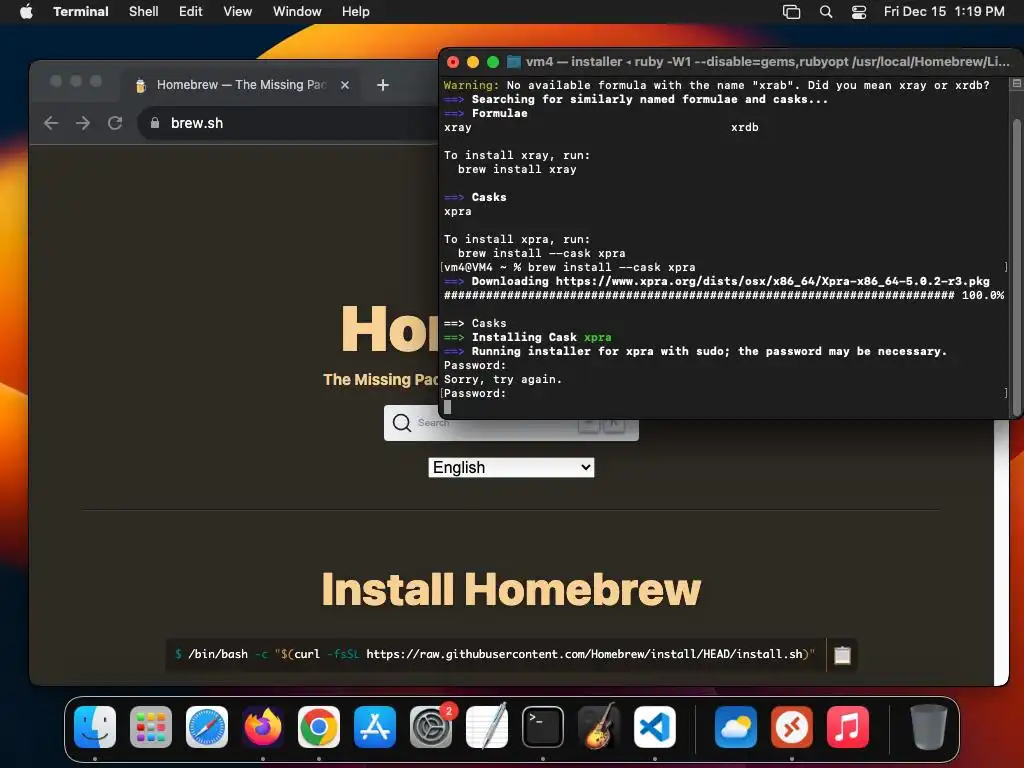This screenshot has width=1024, height=768.
Task: Open System Settings with update badge
Action: [x=431, y=727]
